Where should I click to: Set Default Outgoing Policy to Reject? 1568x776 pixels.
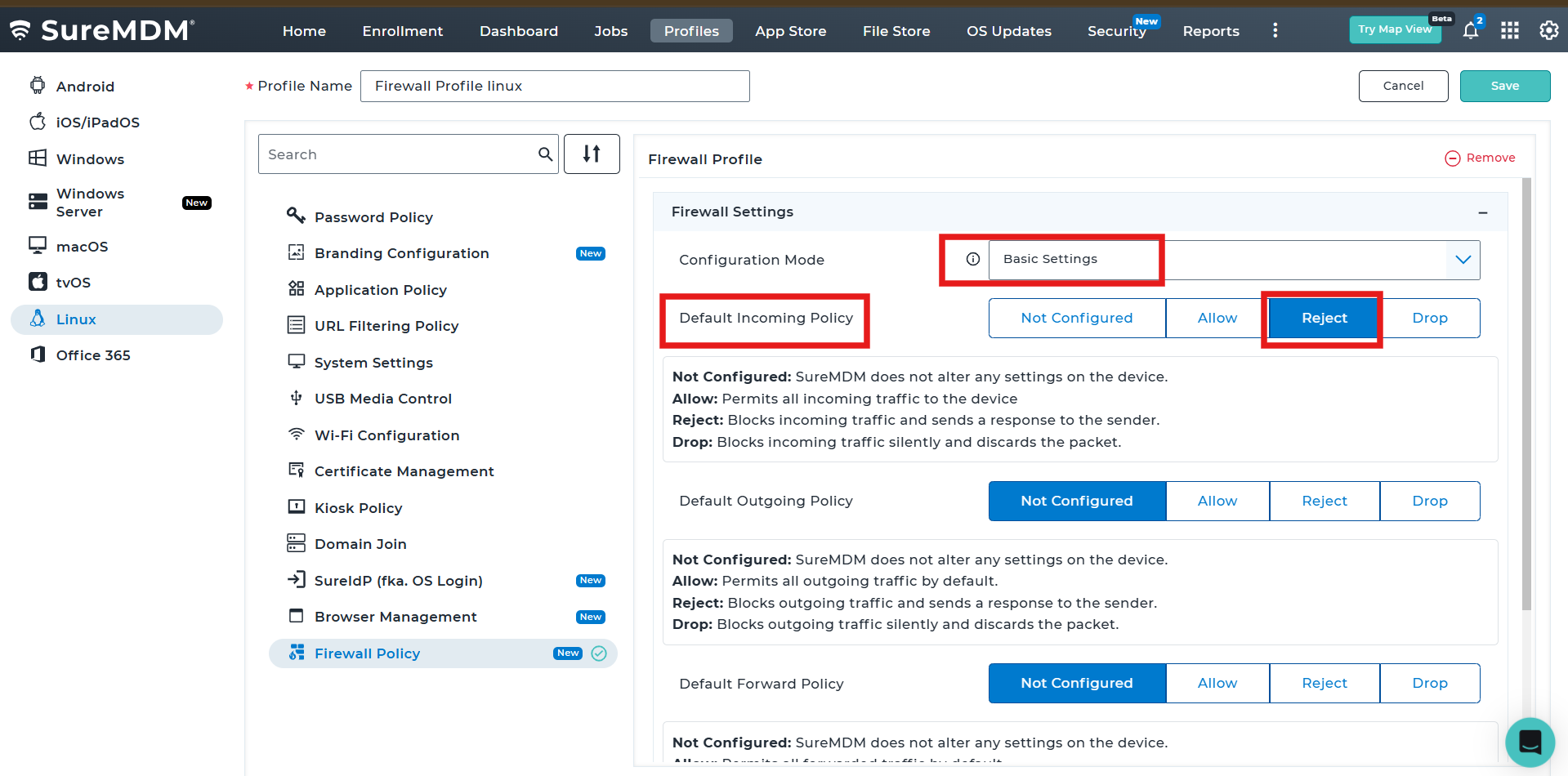pos(1325,501)
